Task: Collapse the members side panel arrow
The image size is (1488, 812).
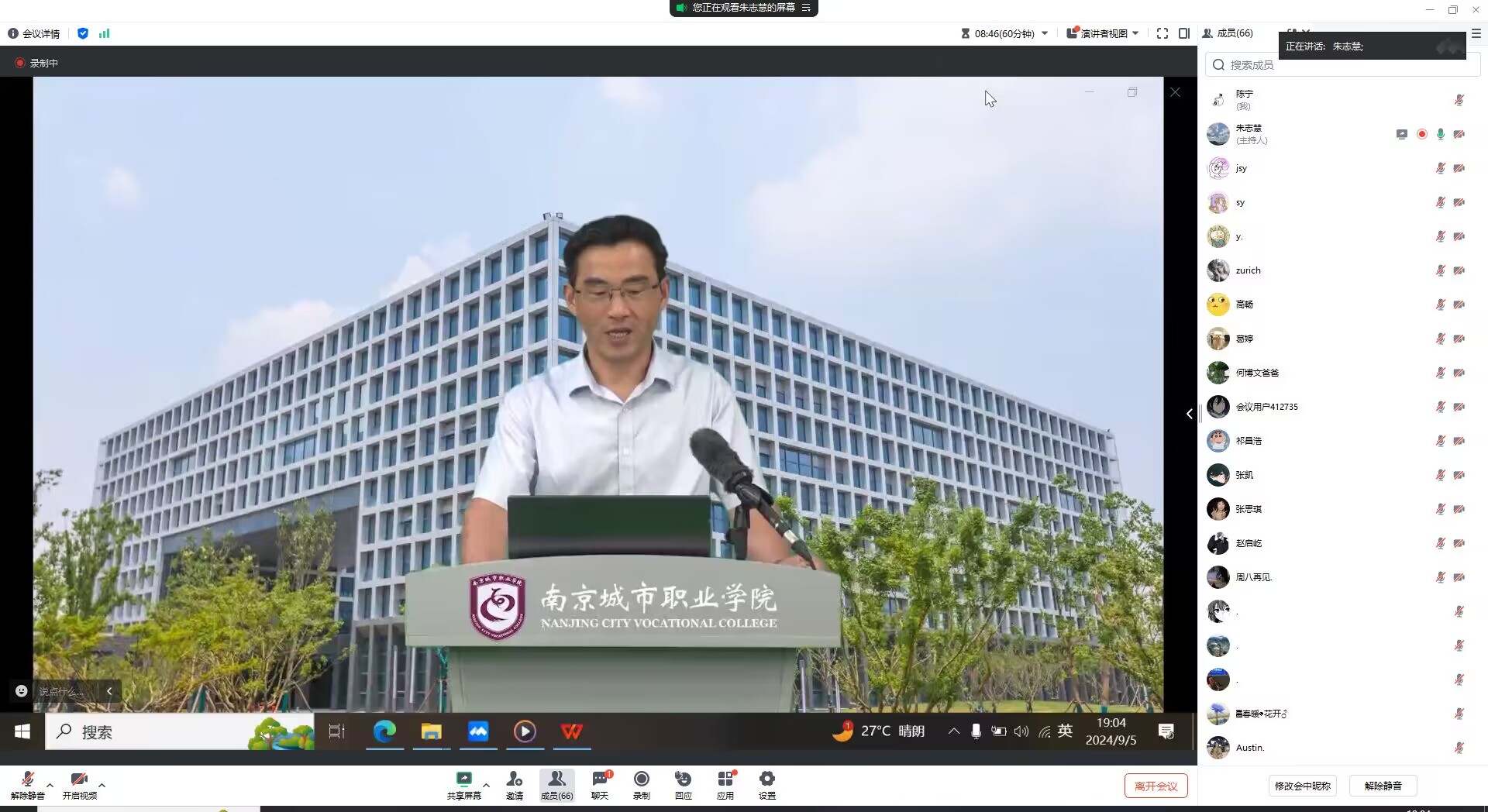Action: [x=1190, y=414]
